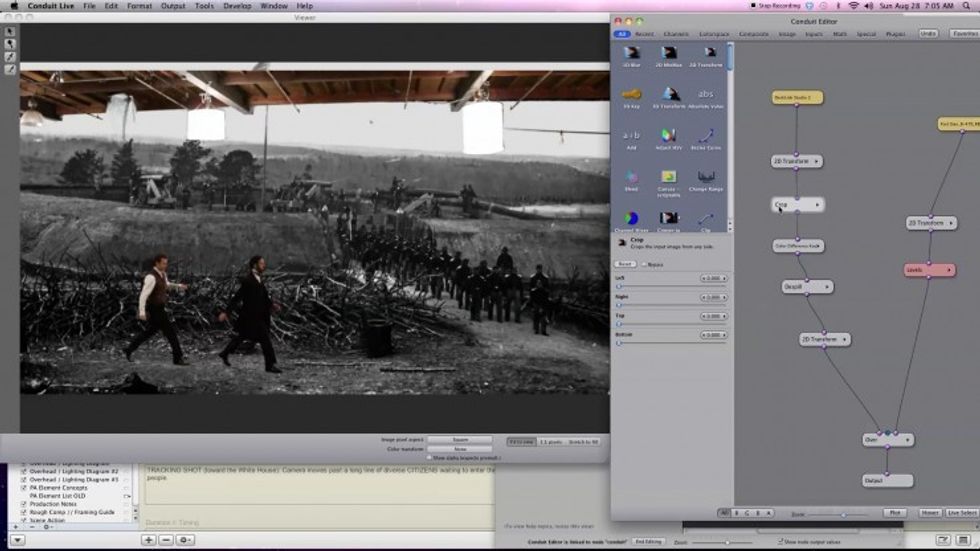Click the End Editing button
The height and width of the screenshot is (551, 980).
648,542
